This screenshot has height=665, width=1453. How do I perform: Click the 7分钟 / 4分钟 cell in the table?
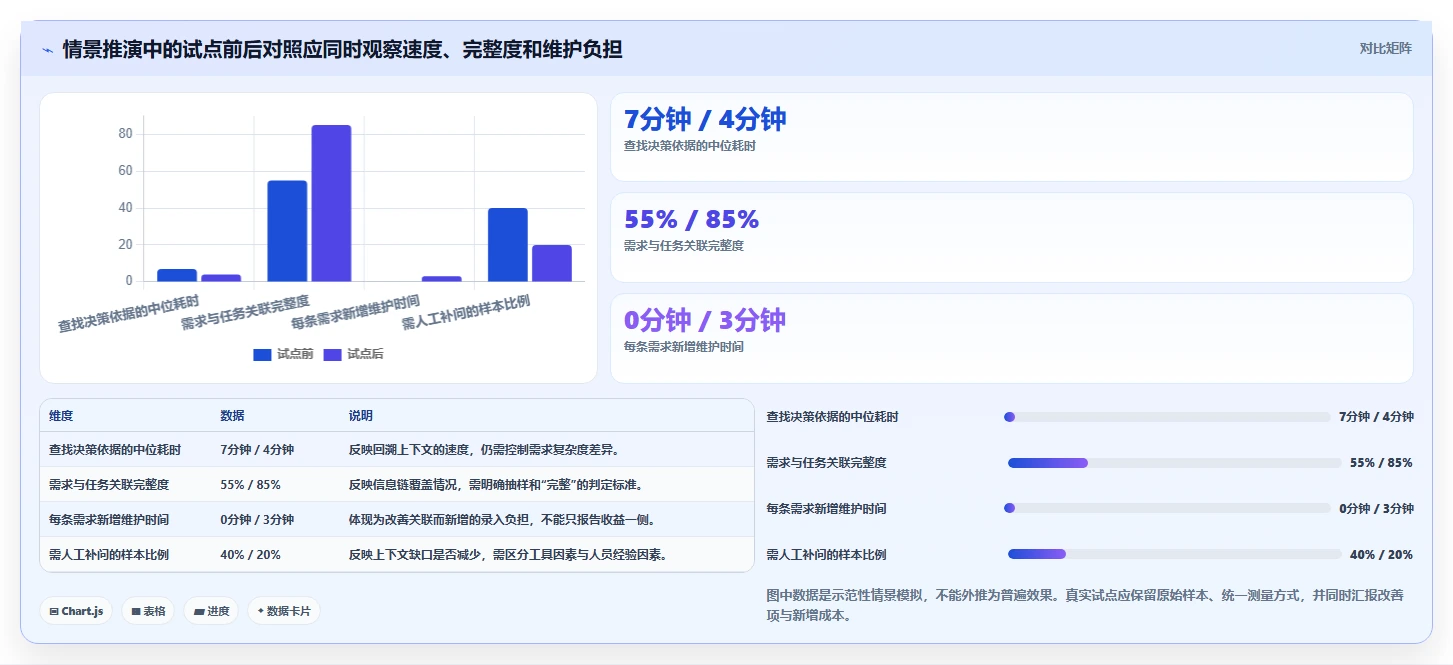[x=257, y=450]
